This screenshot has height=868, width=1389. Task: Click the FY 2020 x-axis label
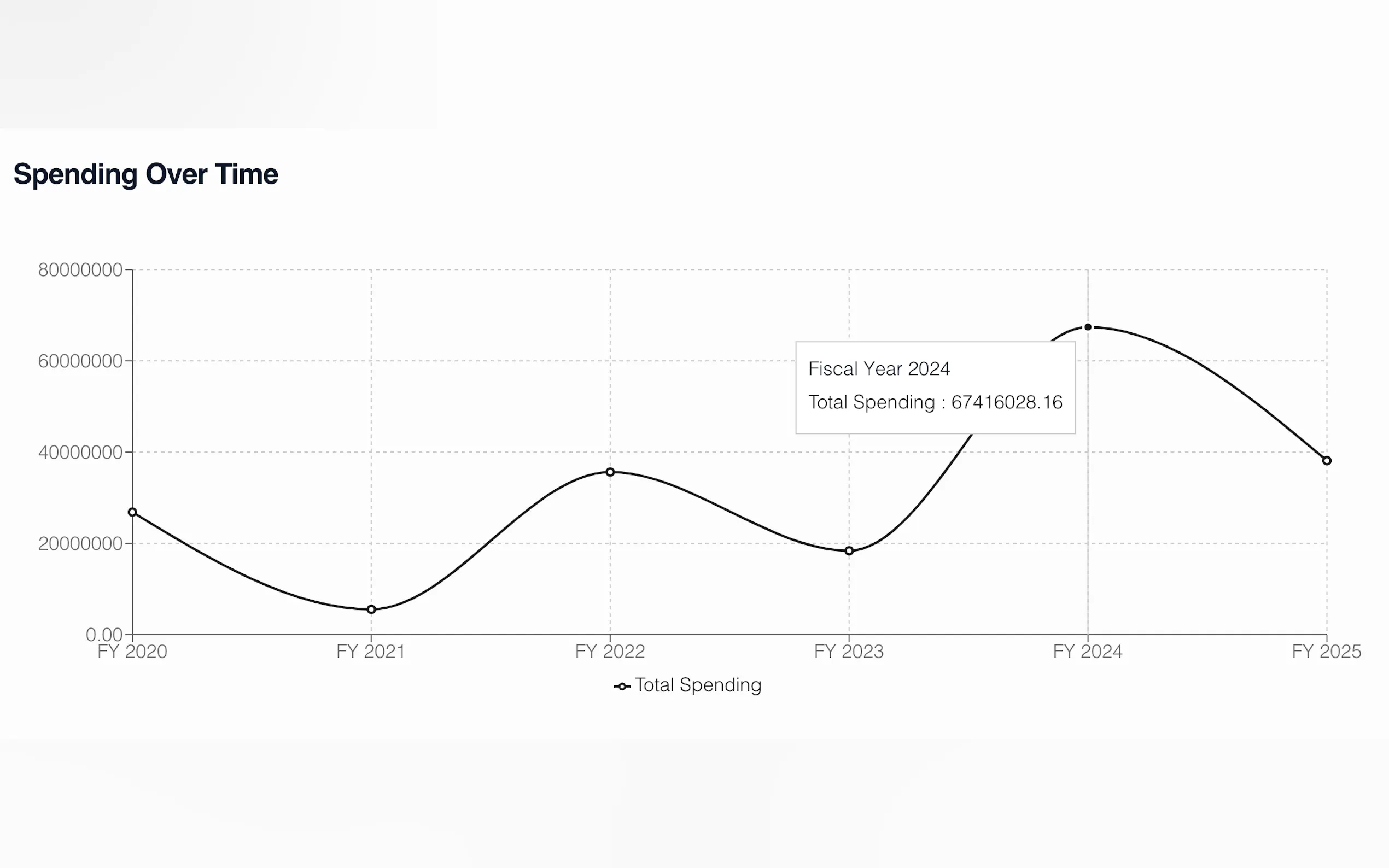click(x=133, y=652)
